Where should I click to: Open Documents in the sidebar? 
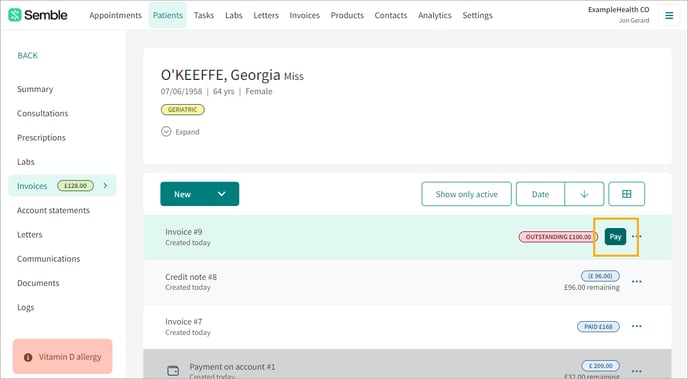coord(38,283)
